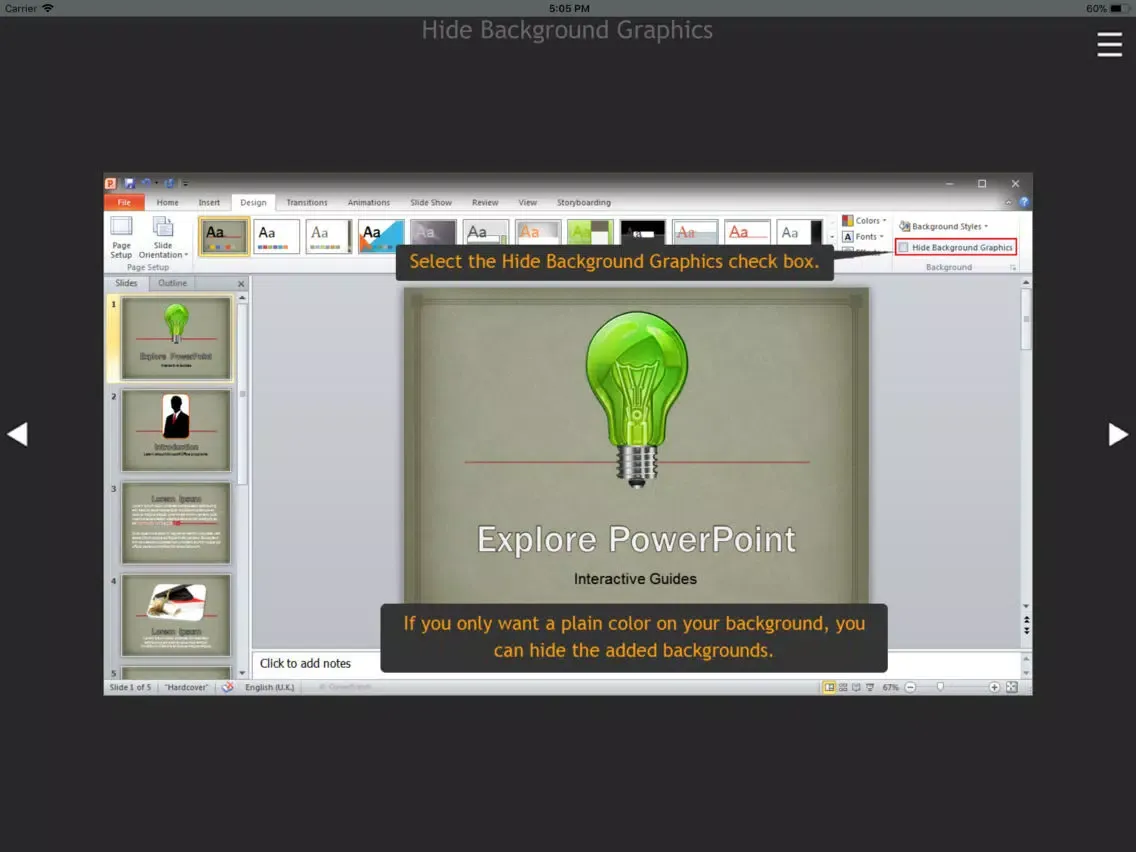
Task: Select slide 2 Introduction thumbnail
Action: tap(176, 430)
